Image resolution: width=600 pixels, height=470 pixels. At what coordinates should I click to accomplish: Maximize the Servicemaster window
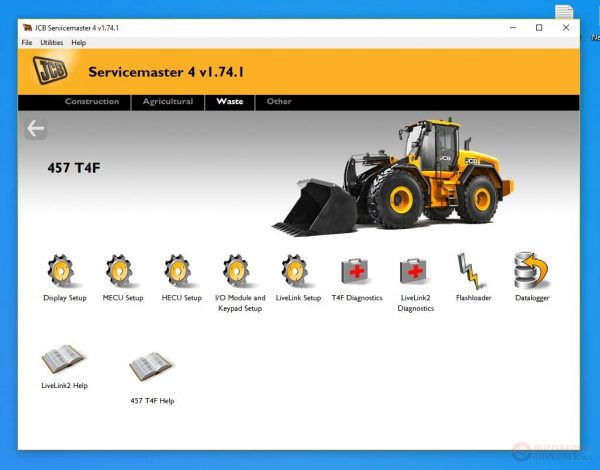click(x=539, y=28)
